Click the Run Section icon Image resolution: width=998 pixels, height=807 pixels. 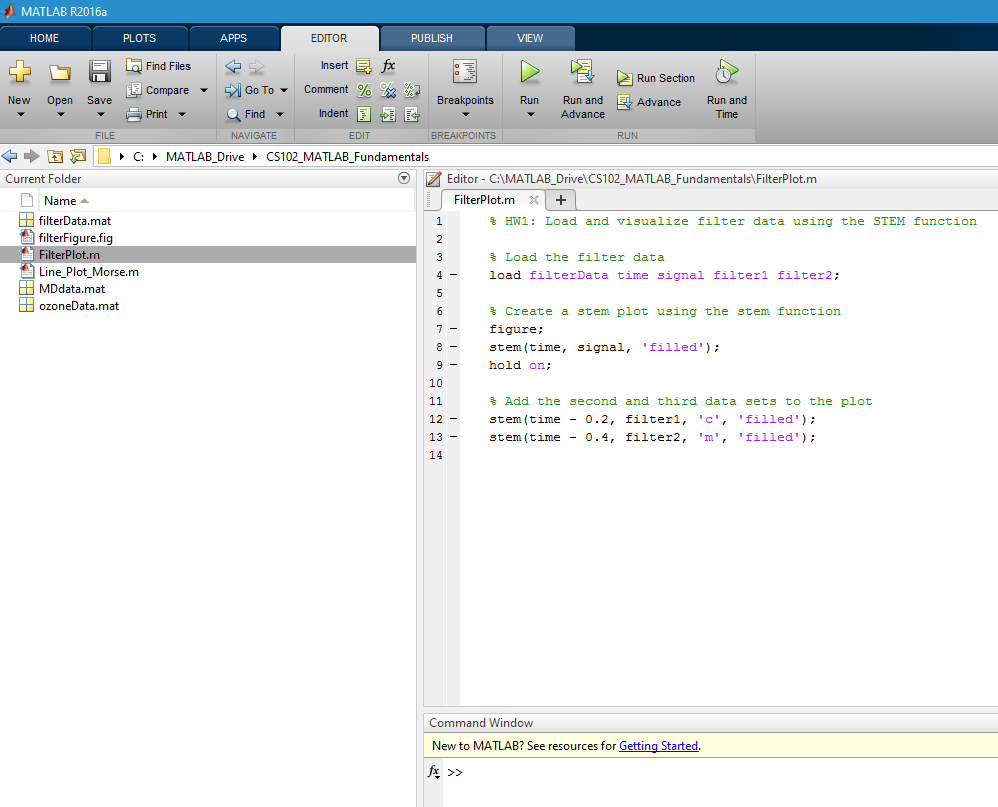[625, 78]
